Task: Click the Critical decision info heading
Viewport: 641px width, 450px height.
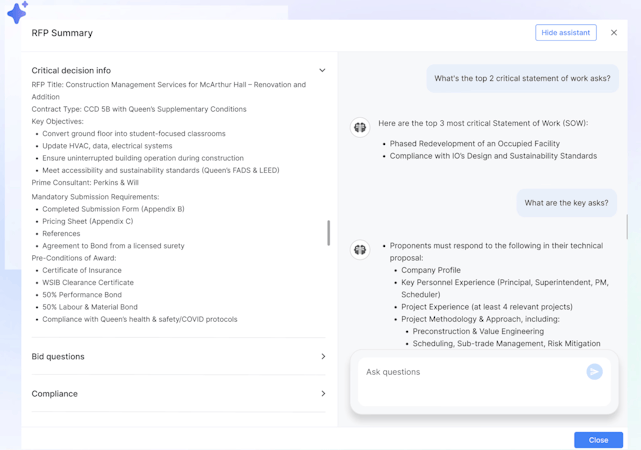Action: 71,71
